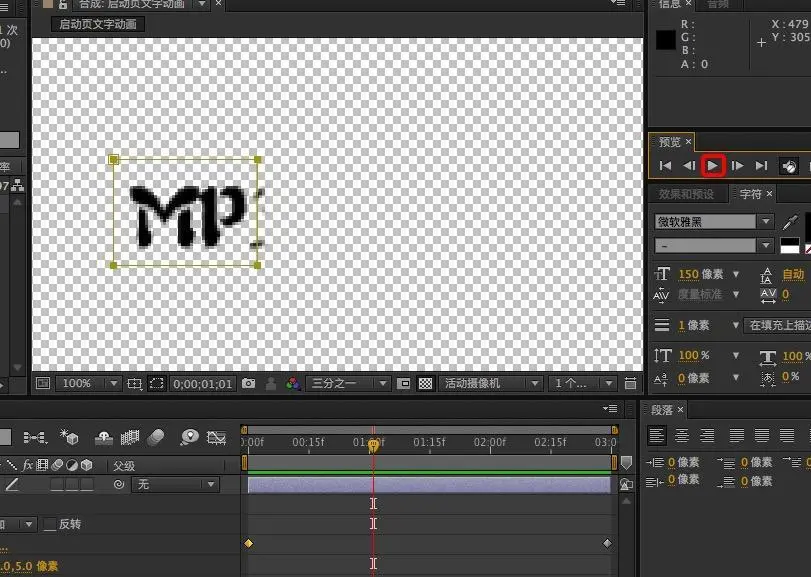The width and height of the screenshot is (811, 577).
Task: Click the Play button in the Preview panel
Action: [x=713, y=166]
